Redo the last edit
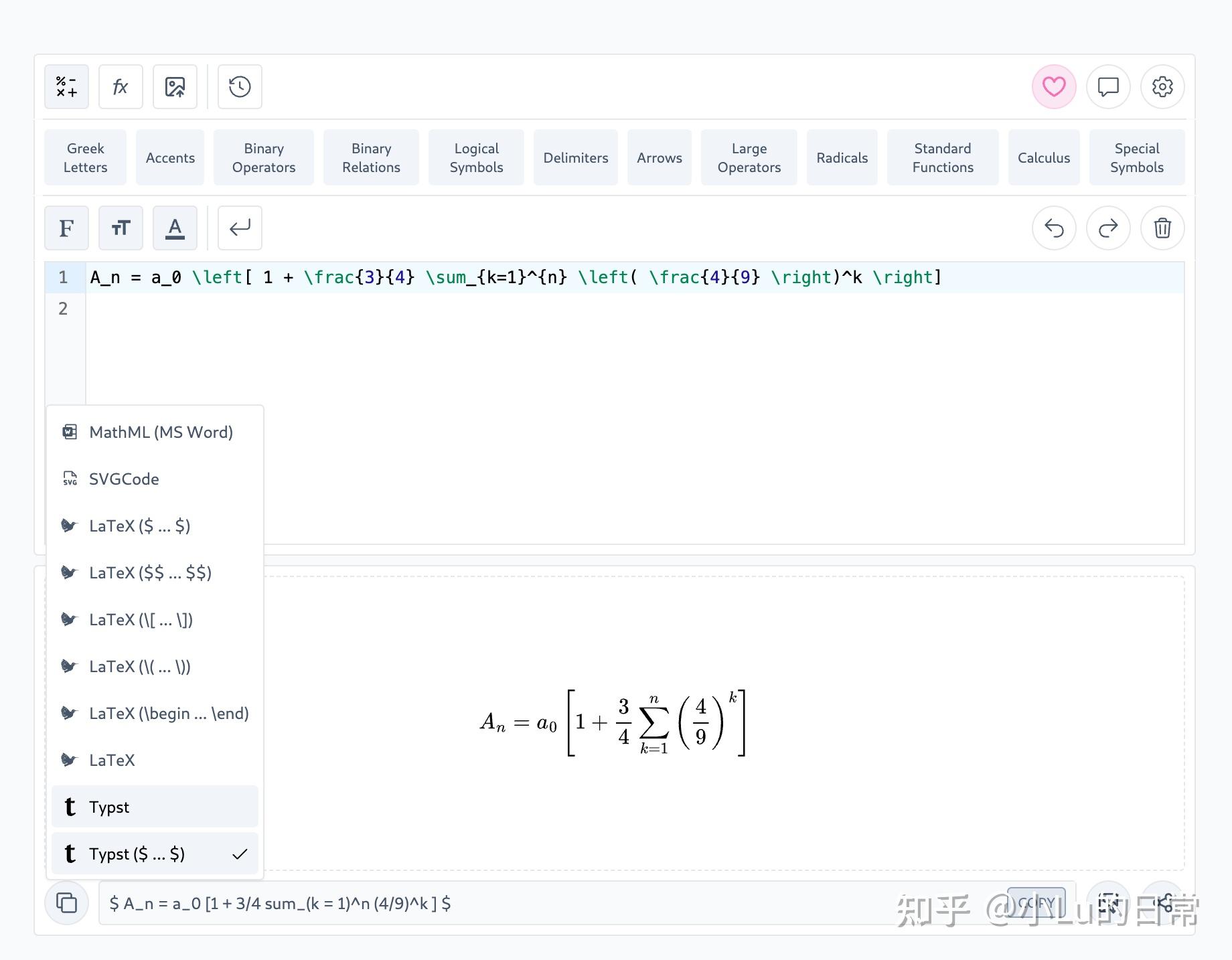 (1108, 228)
